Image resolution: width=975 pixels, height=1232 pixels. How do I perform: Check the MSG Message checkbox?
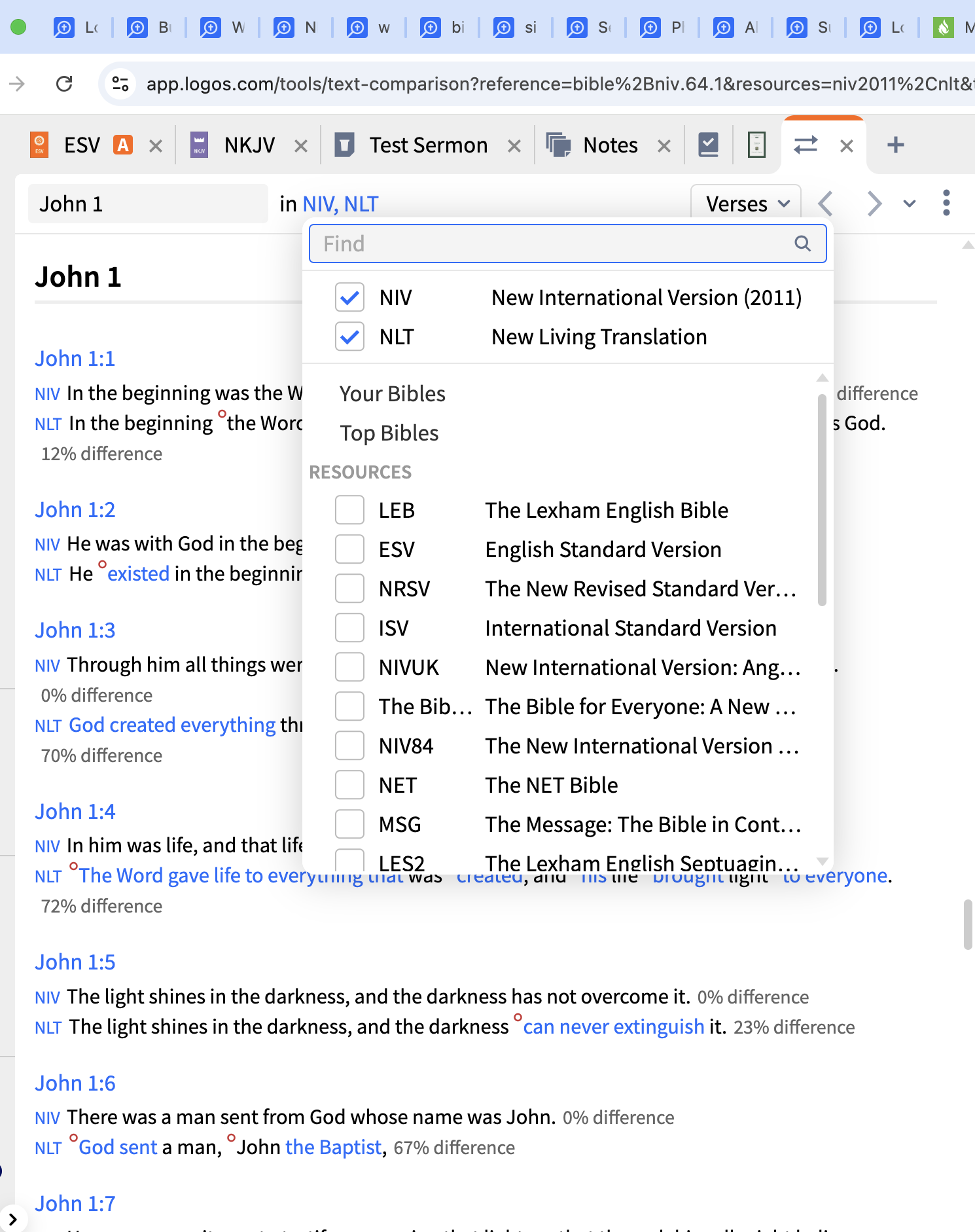coord(349,824)
